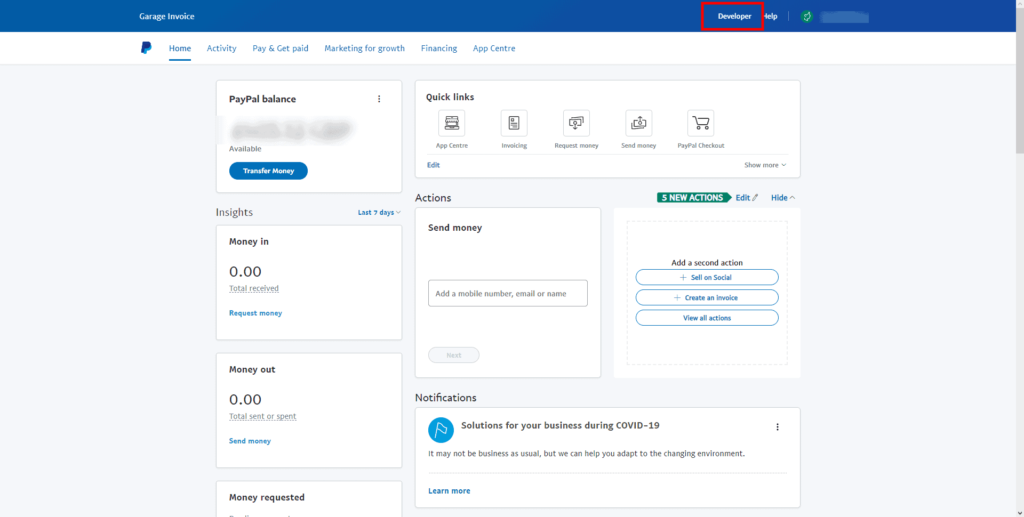
Task: Click Send money link under Money out
Action: click(249, 441)
